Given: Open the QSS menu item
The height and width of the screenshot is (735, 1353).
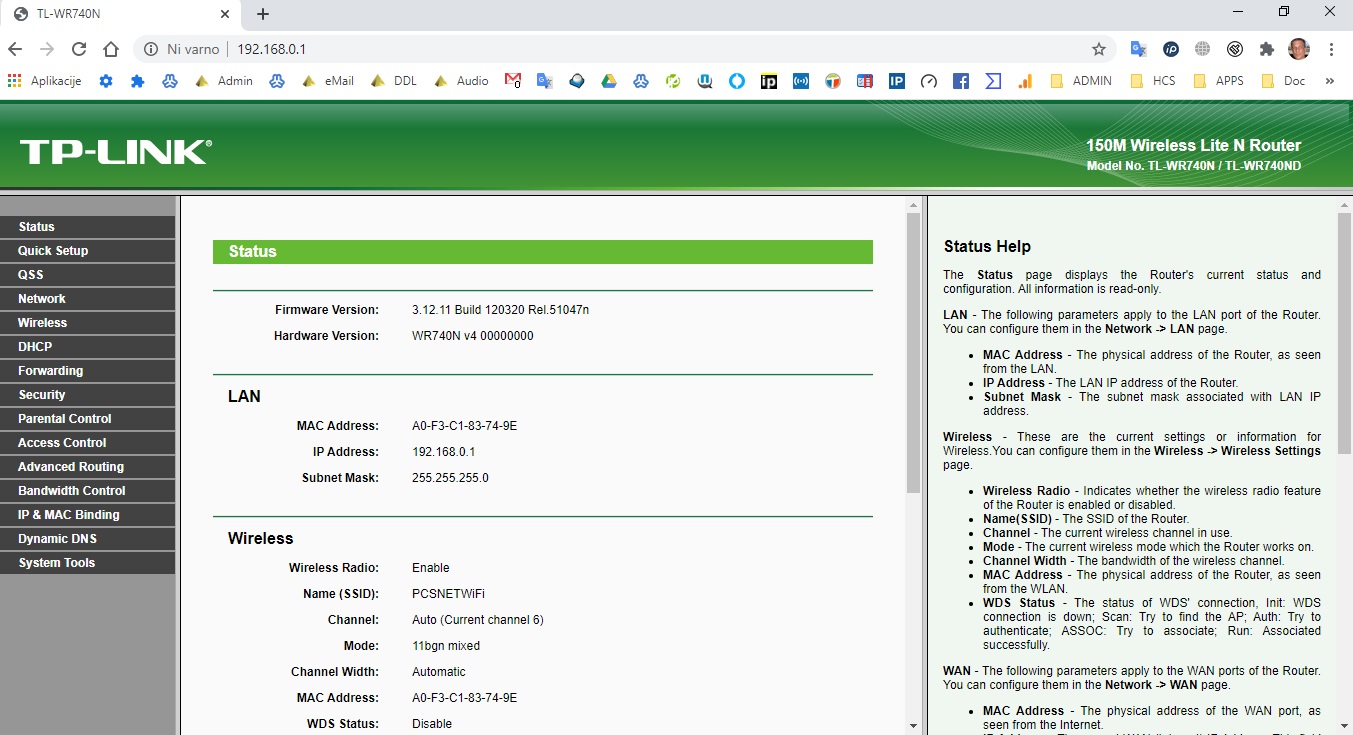Looking at the screenshot, I should point(87,275).
